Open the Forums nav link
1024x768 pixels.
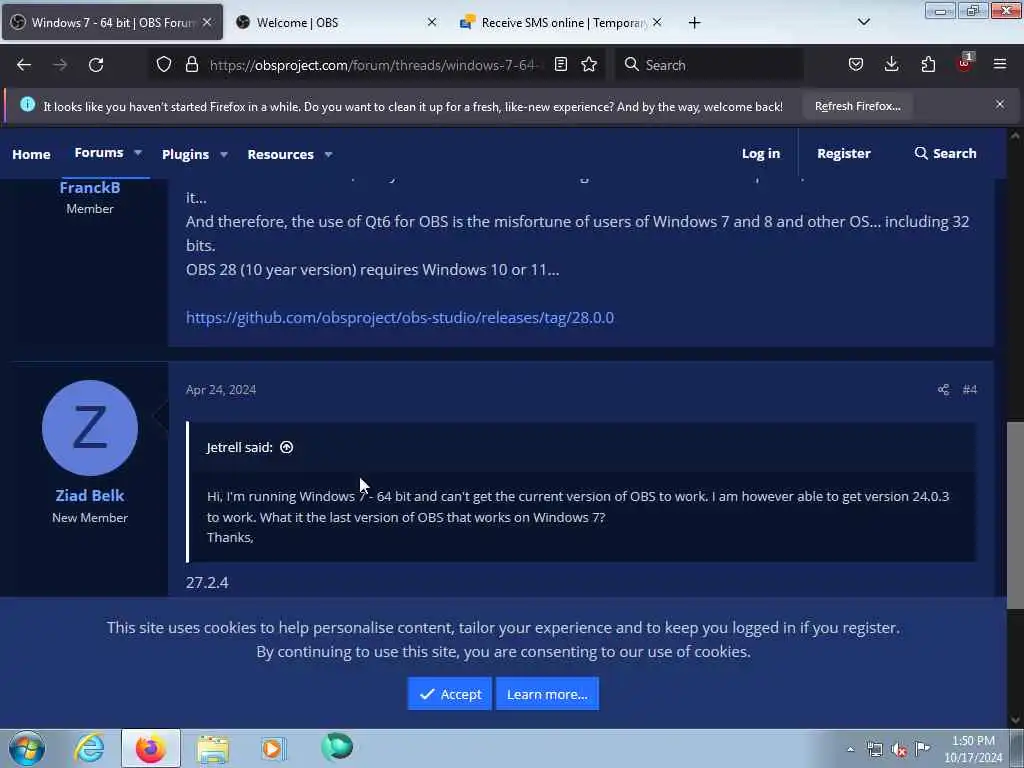(99, 153)
